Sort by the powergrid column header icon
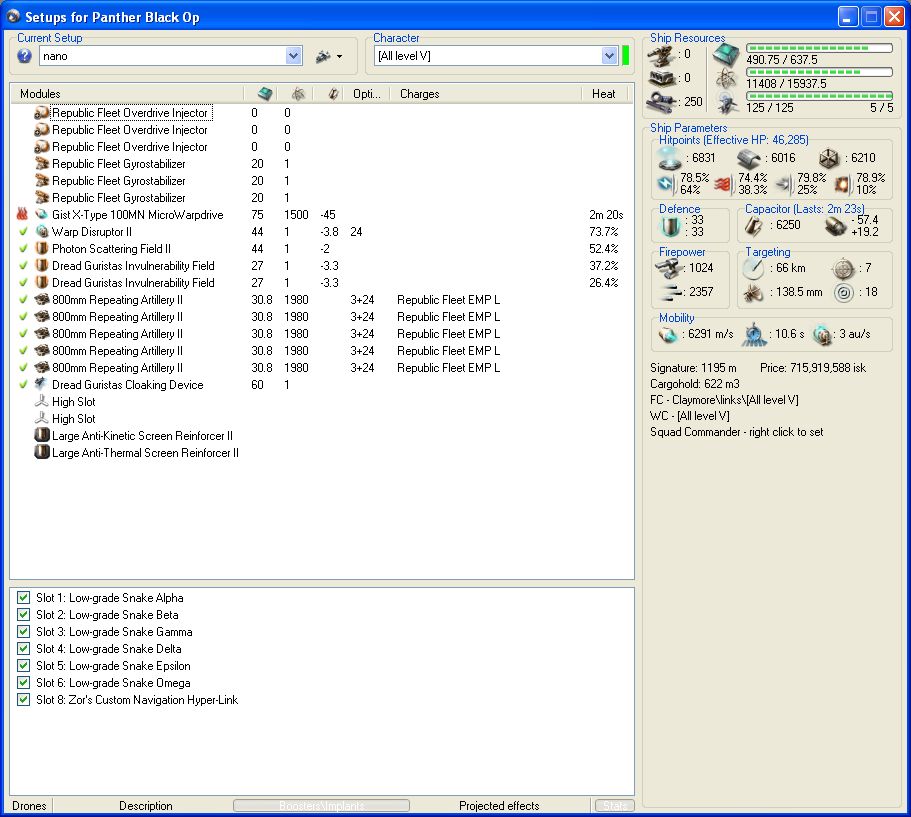Image resolution: width=911 pixels, height=817 pixels. click(298, 94)
